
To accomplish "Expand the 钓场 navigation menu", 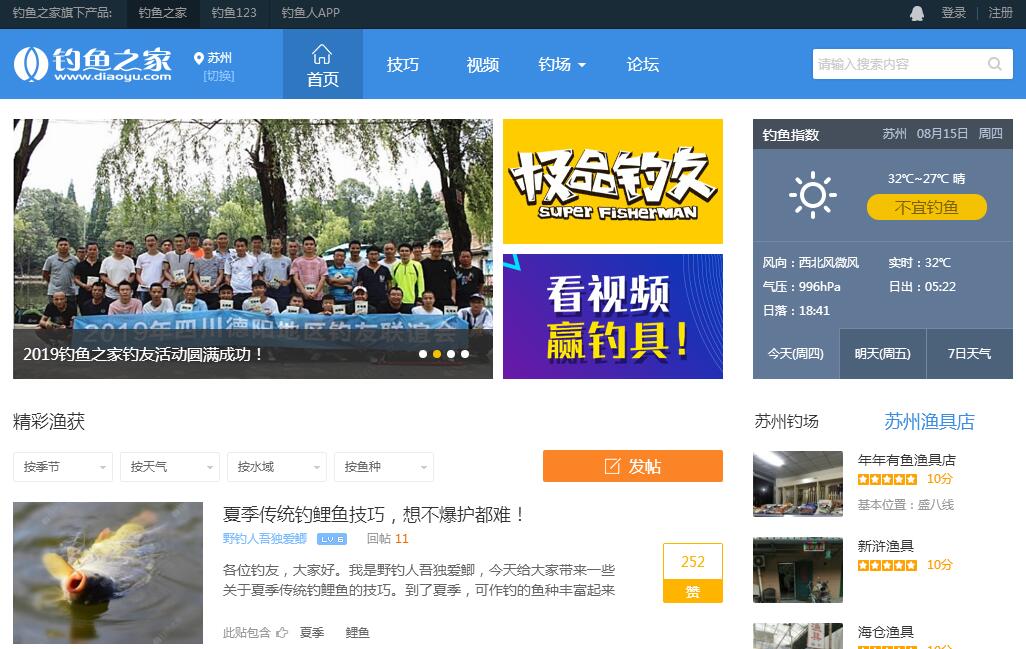I will click(561, 64).
